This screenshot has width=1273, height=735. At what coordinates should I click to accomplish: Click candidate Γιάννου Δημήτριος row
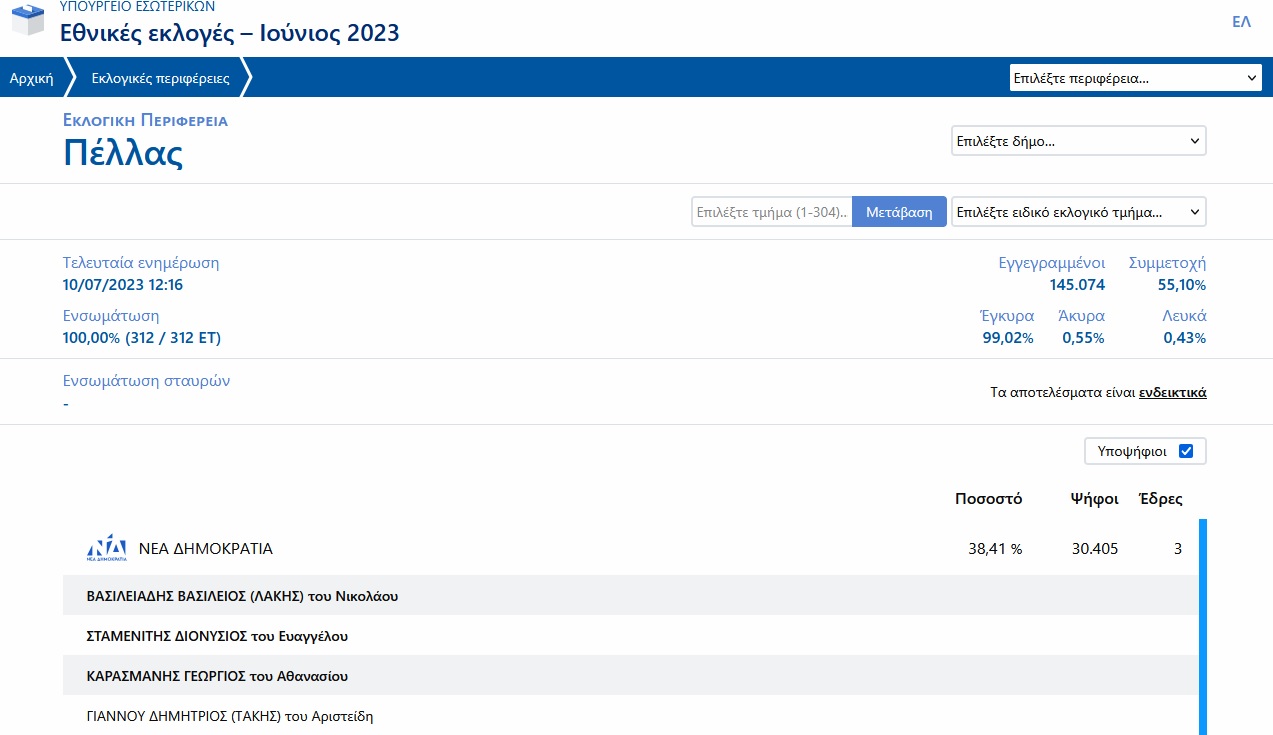(230, 716)
